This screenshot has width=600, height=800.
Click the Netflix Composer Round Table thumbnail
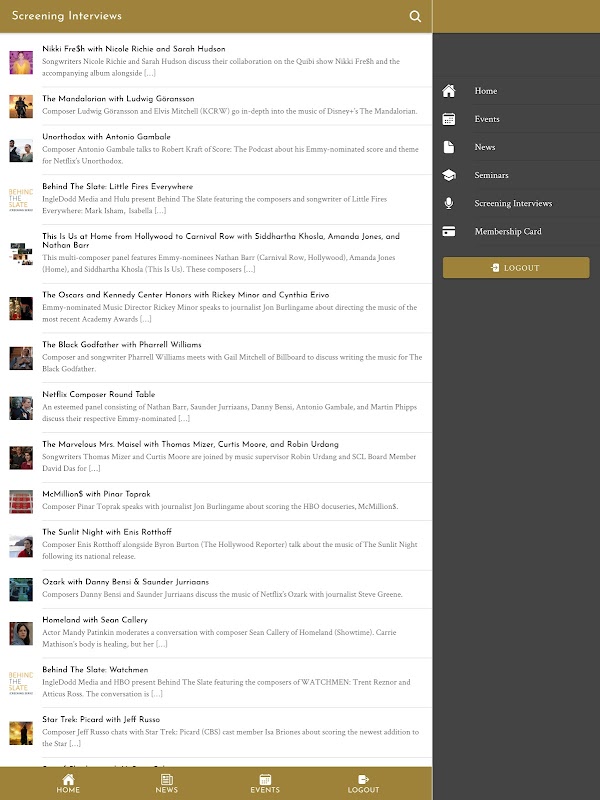point(21,408)
